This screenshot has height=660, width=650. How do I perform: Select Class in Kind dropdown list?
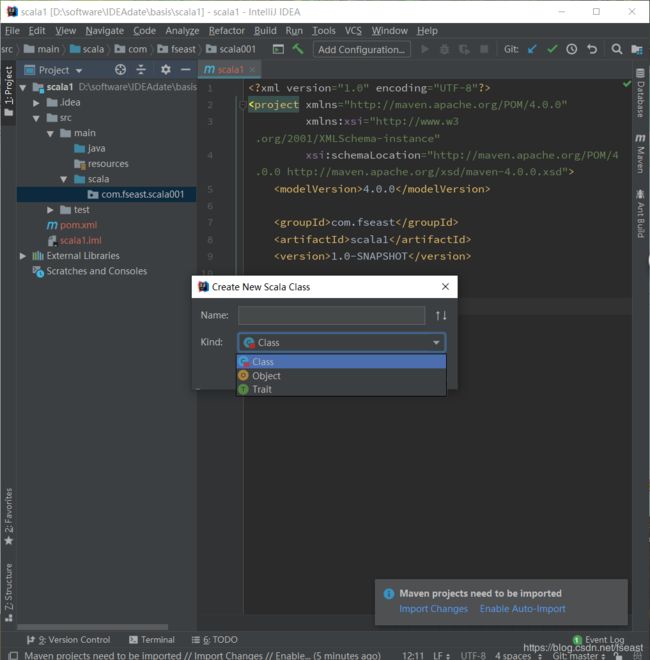click(341, 362)
